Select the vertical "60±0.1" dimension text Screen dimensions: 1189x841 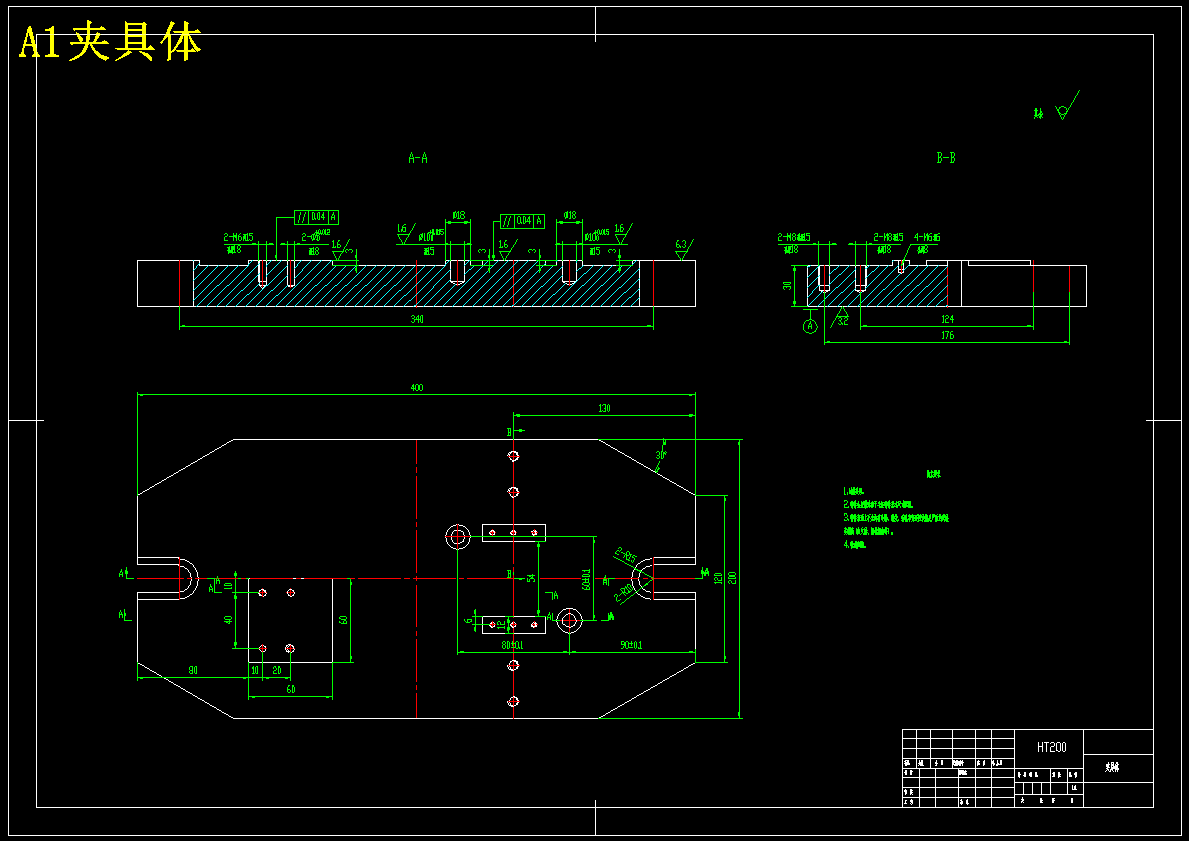(x=585, y=578)
